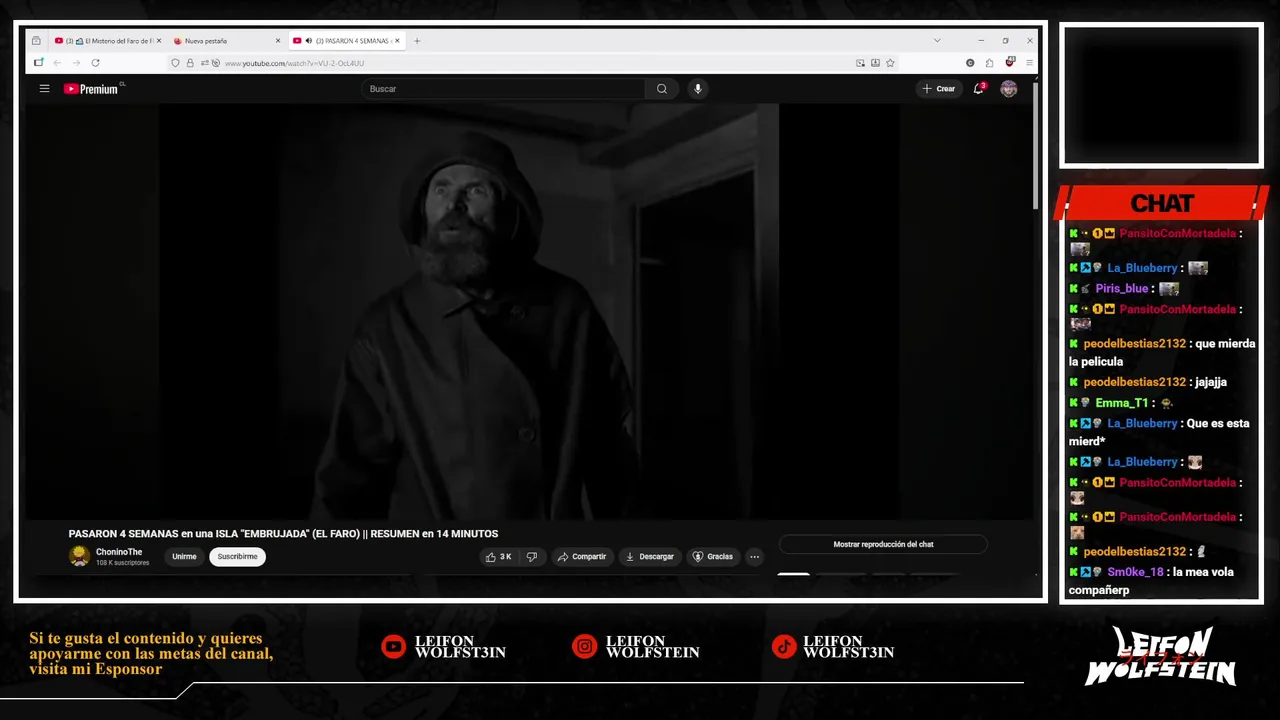Image resolution: width=1280 pixels, height=720 pixels.
Task: Click '108 K suscriptores' text
Action: 122,563
